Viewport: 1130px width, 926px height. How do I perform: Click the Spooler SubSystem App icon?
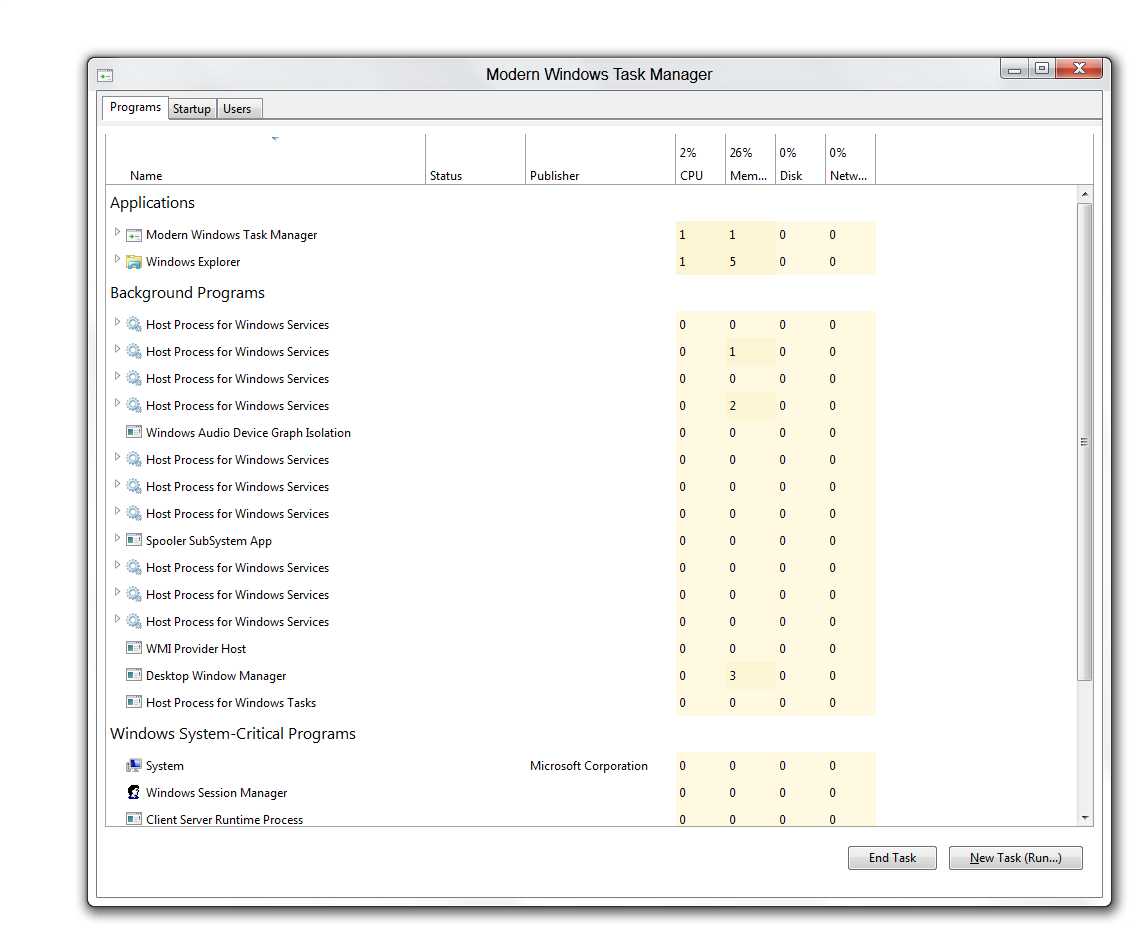pyautogui.click(x=133, y=541)
